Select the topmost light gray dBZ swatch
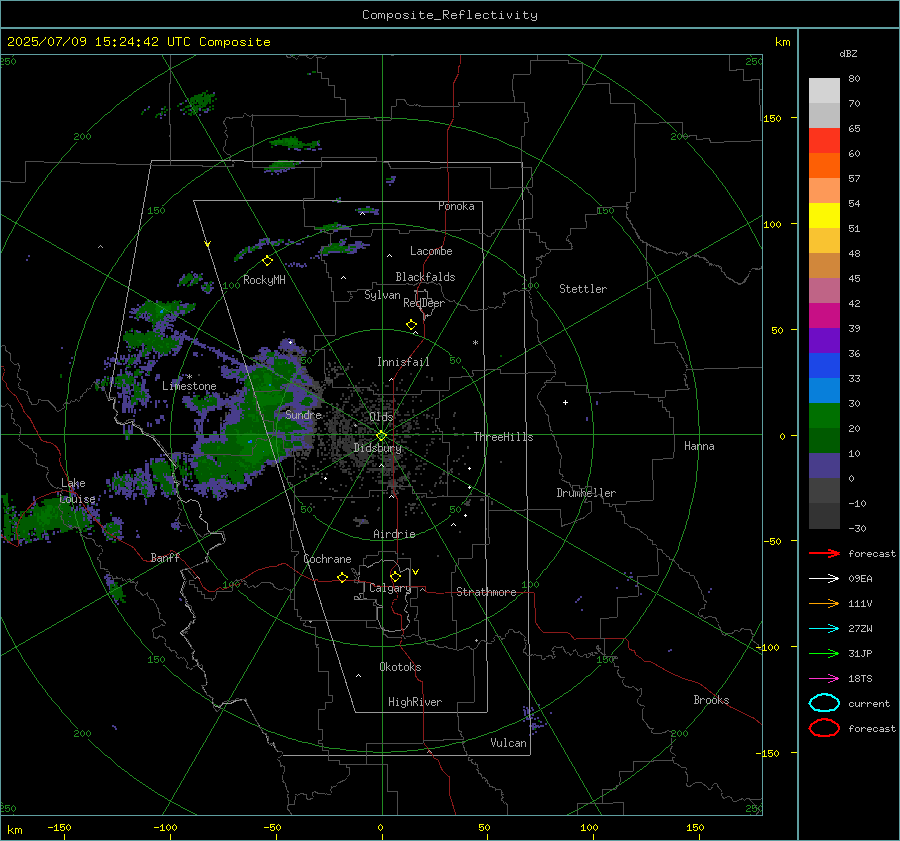900x841 pixels. point(824,91)
